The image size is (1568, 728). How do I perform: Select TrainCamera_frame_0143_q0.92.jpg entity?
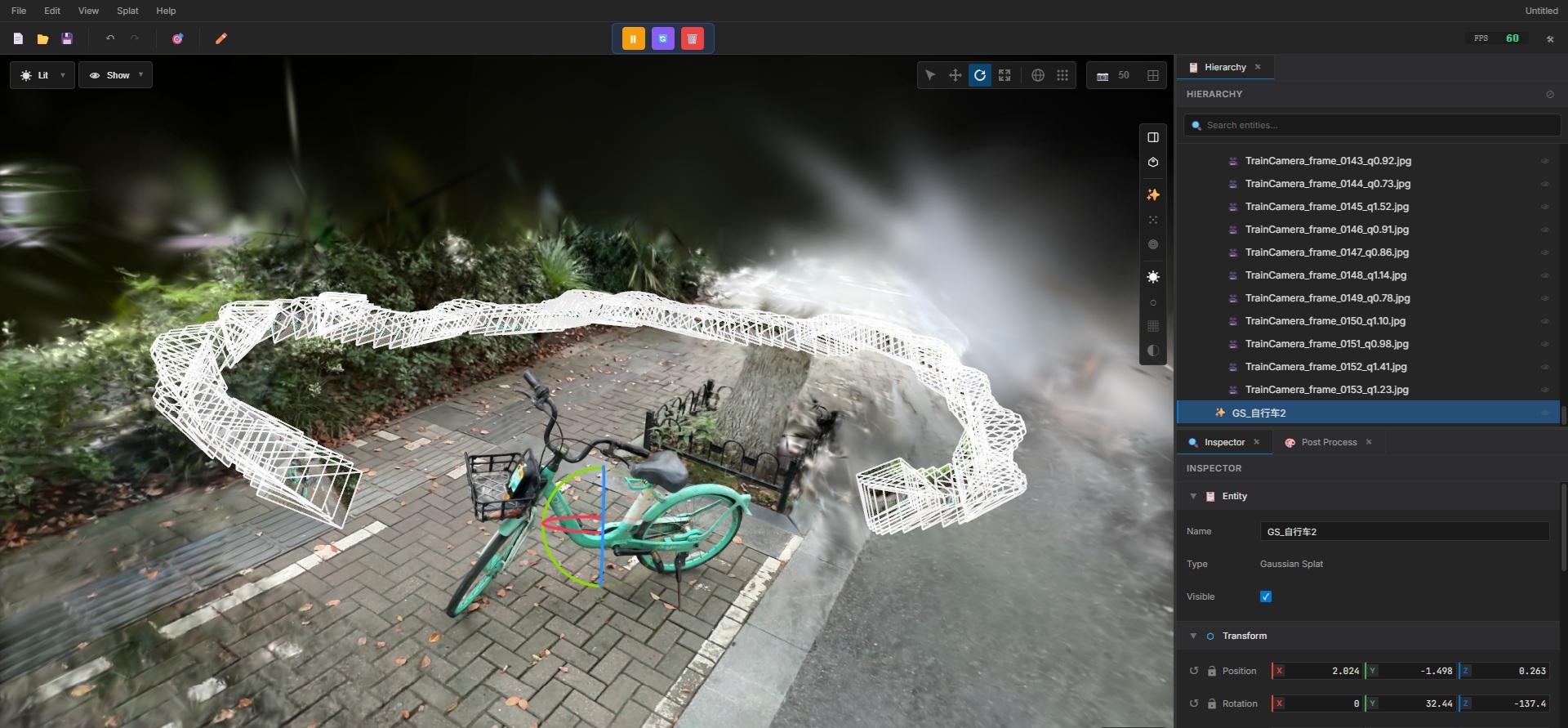coord(1368,161)
